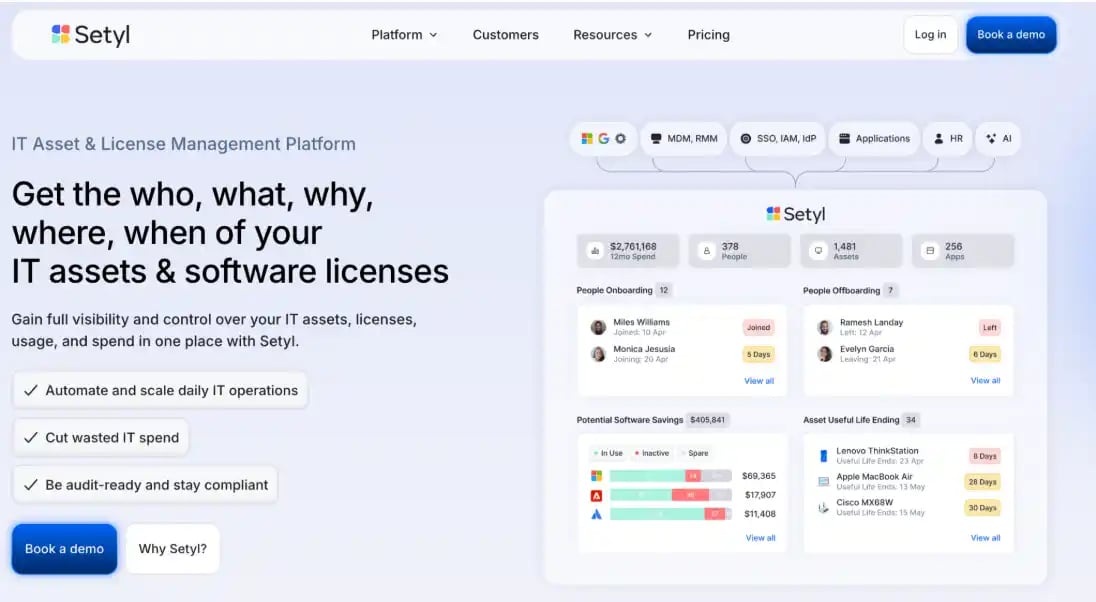Open the Pricing page

point(708,35)
